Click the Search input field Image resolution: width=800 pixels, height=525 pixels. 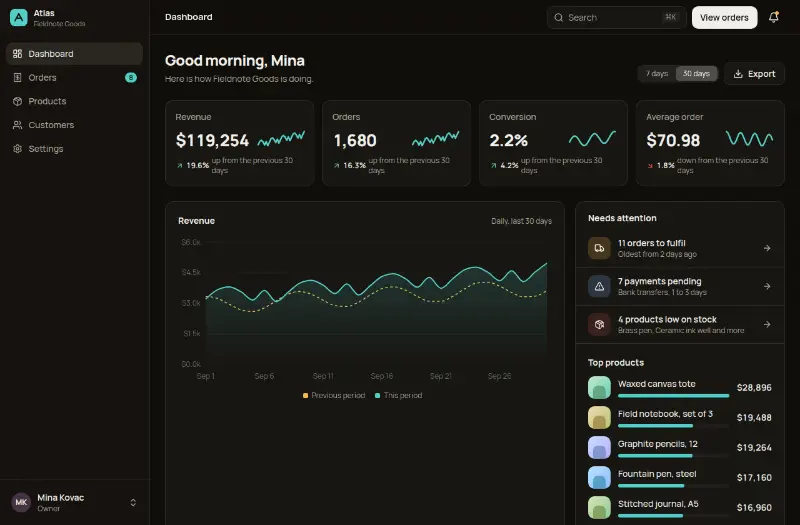tap(616, 17)
